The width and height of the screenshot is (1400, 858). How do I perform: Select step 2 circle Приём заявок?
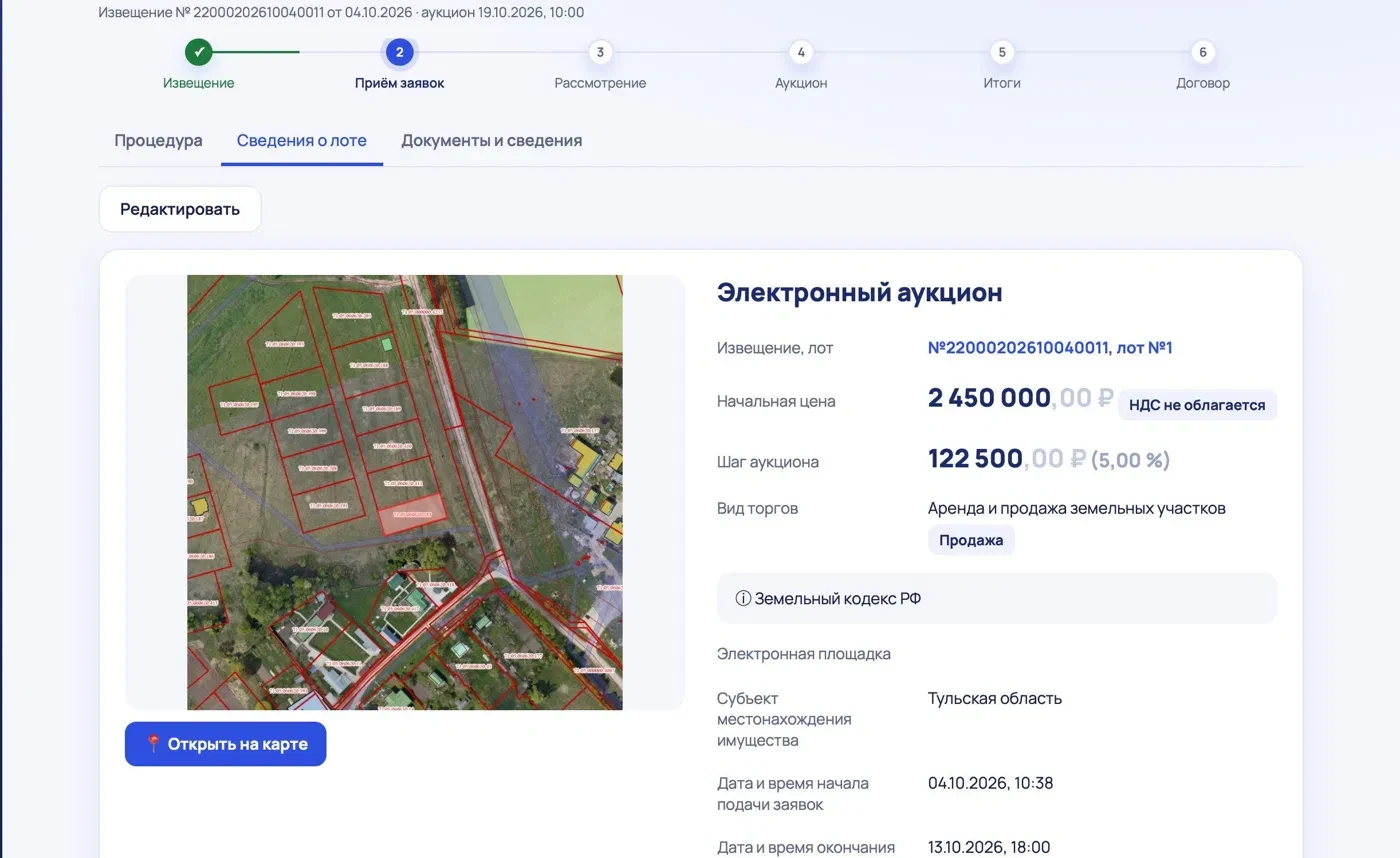pos(400,52)
